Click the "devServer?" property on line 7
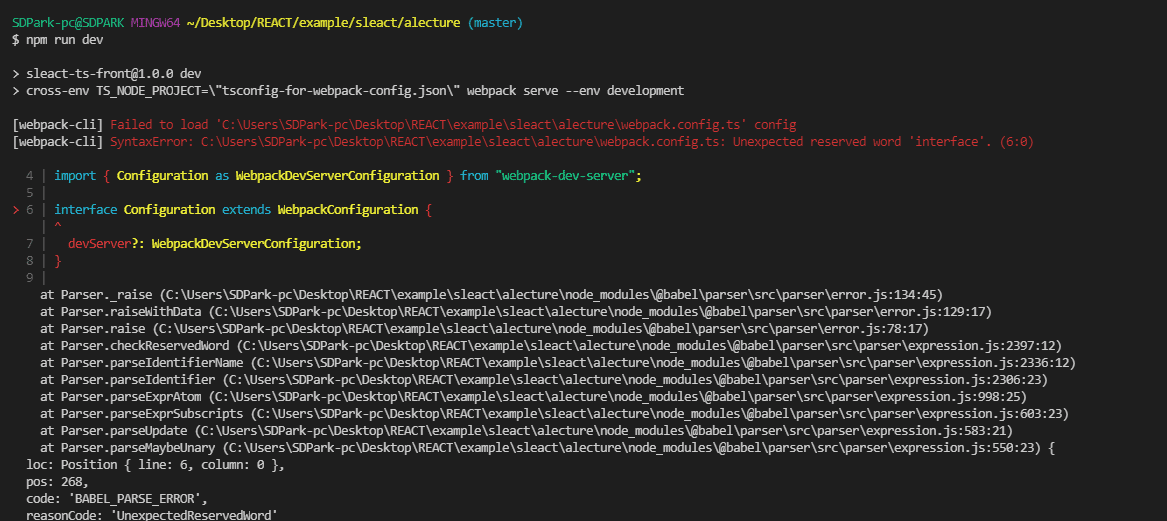The width and height of the screenshot is (1167, 521). 106,243
